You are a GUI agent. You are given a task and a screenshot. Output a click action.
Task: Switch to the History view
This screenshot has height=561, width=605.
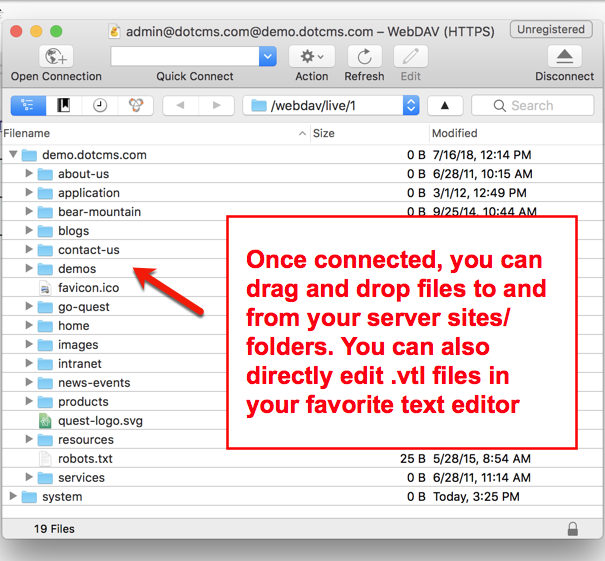coord(100,105)
